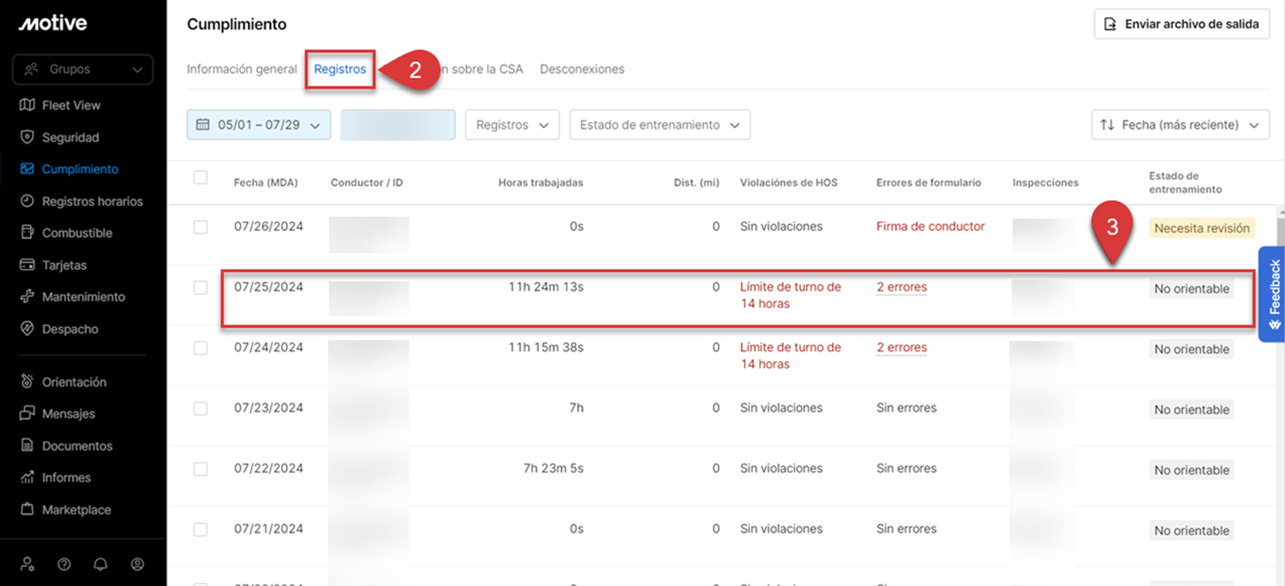This screenshot has height=586, width=1285.
Task: Check the box for the 07/23/2024 row
Action: 200,408
